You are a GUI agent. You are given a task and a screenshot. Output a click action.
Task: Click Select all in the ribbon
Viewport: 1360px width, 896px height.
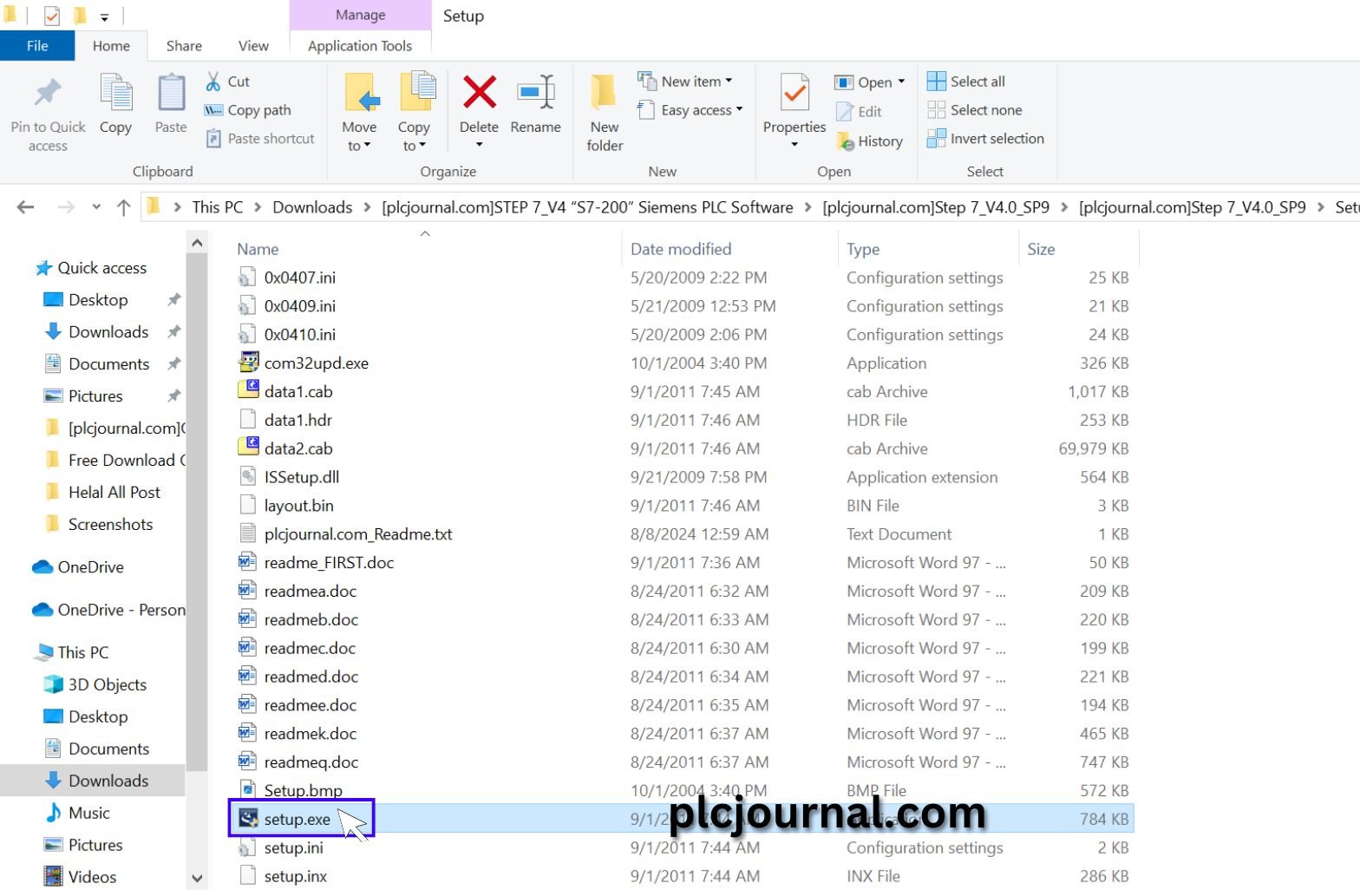966,82
